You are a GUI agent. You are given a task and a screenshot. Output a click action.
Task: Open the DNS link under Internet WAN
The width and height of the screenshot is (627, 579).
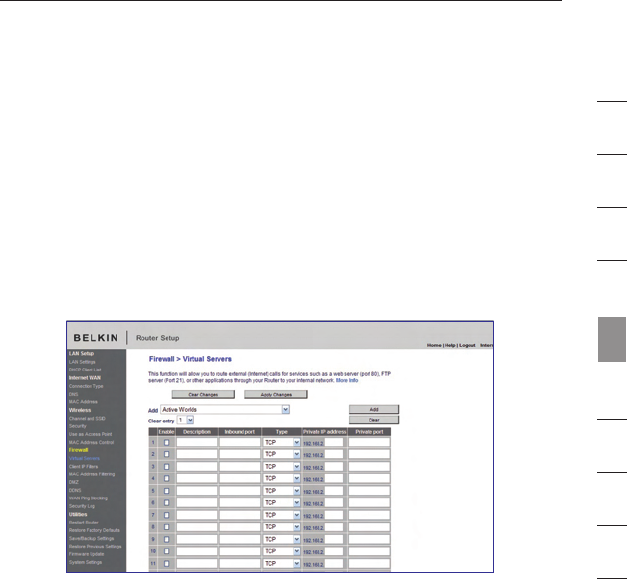(x=73, y=394)
